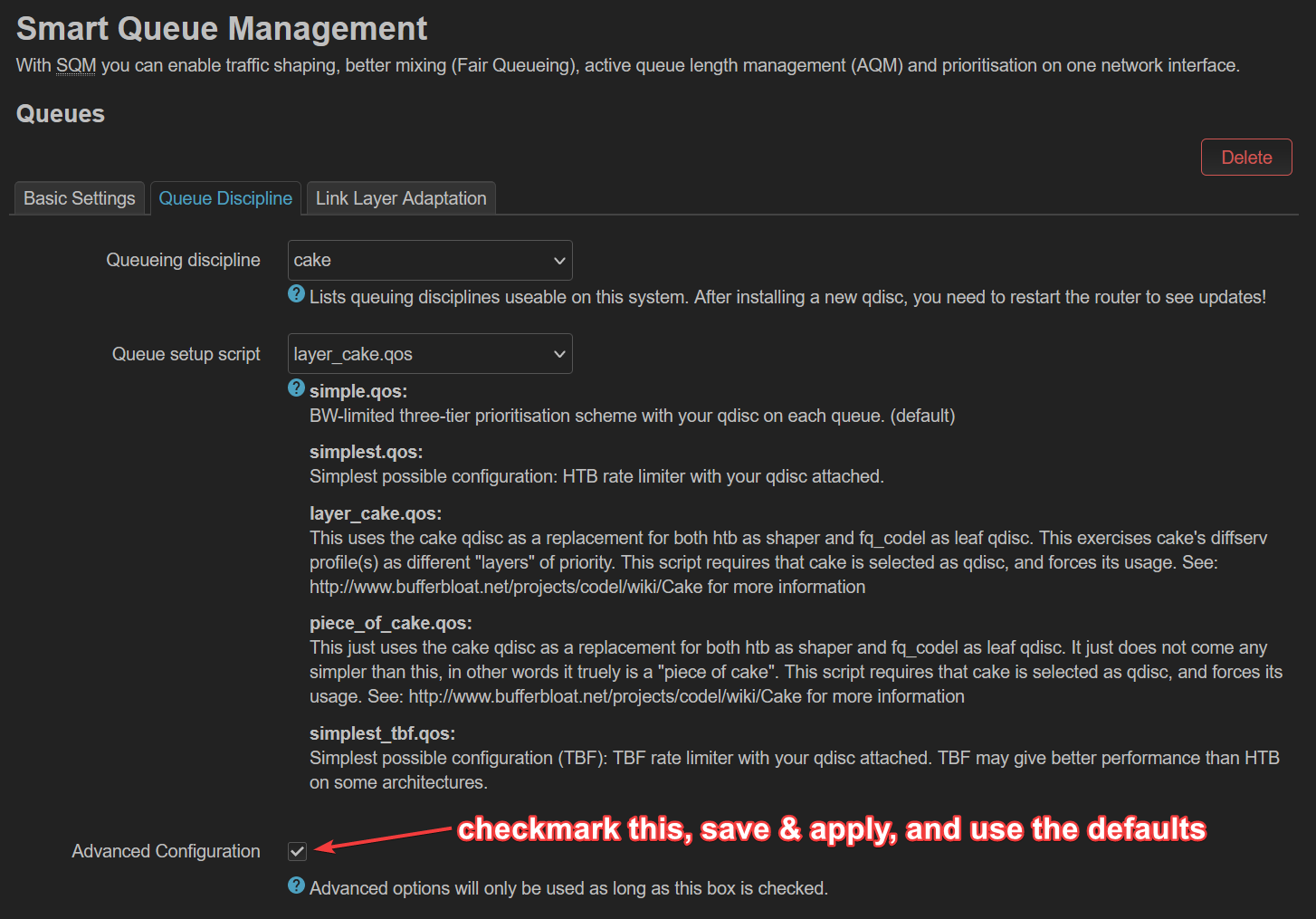
Task: Open the Link Layer Adaptation tab
Action: 401,198
